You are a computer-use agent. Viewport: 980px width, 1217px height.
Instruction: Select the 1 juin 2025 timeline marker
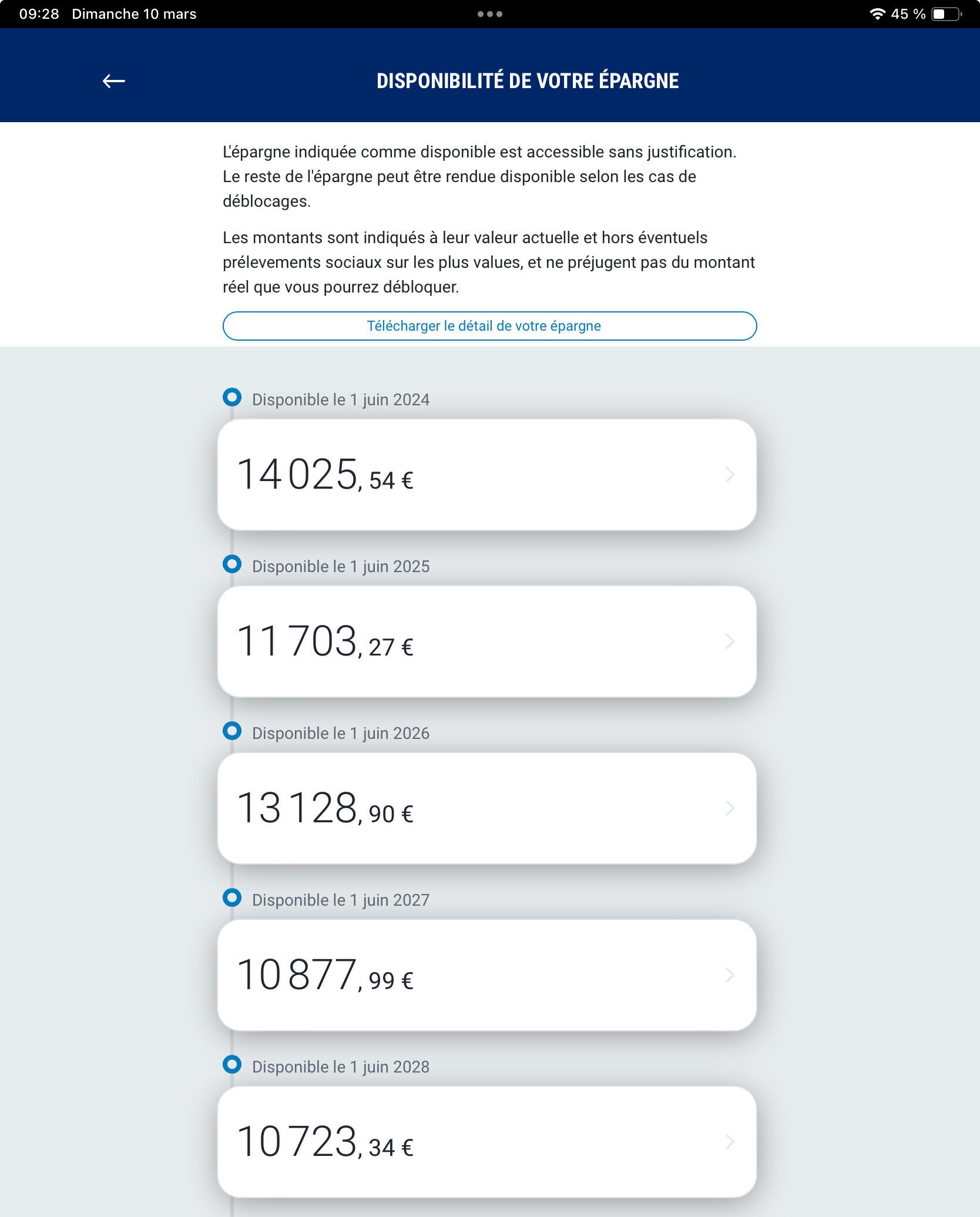pos(232,564)
